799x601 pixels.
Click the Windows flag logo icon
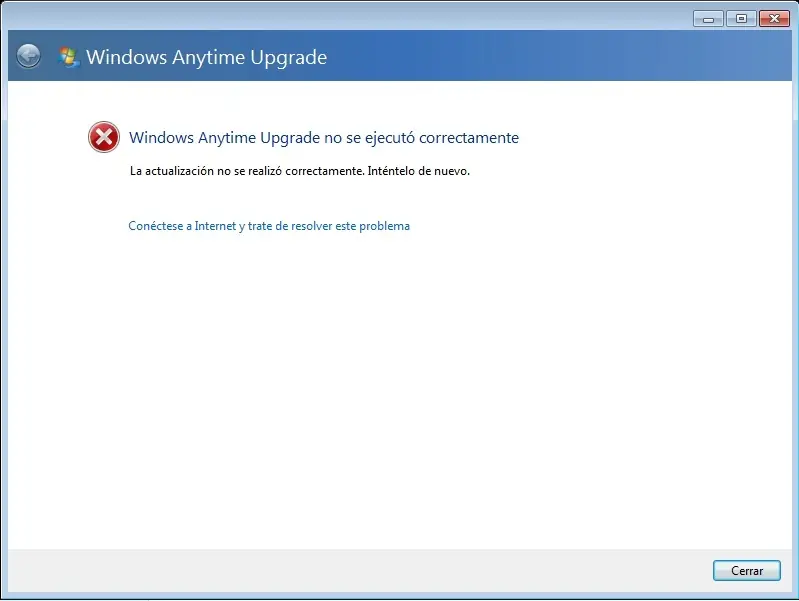coord(68,57)
